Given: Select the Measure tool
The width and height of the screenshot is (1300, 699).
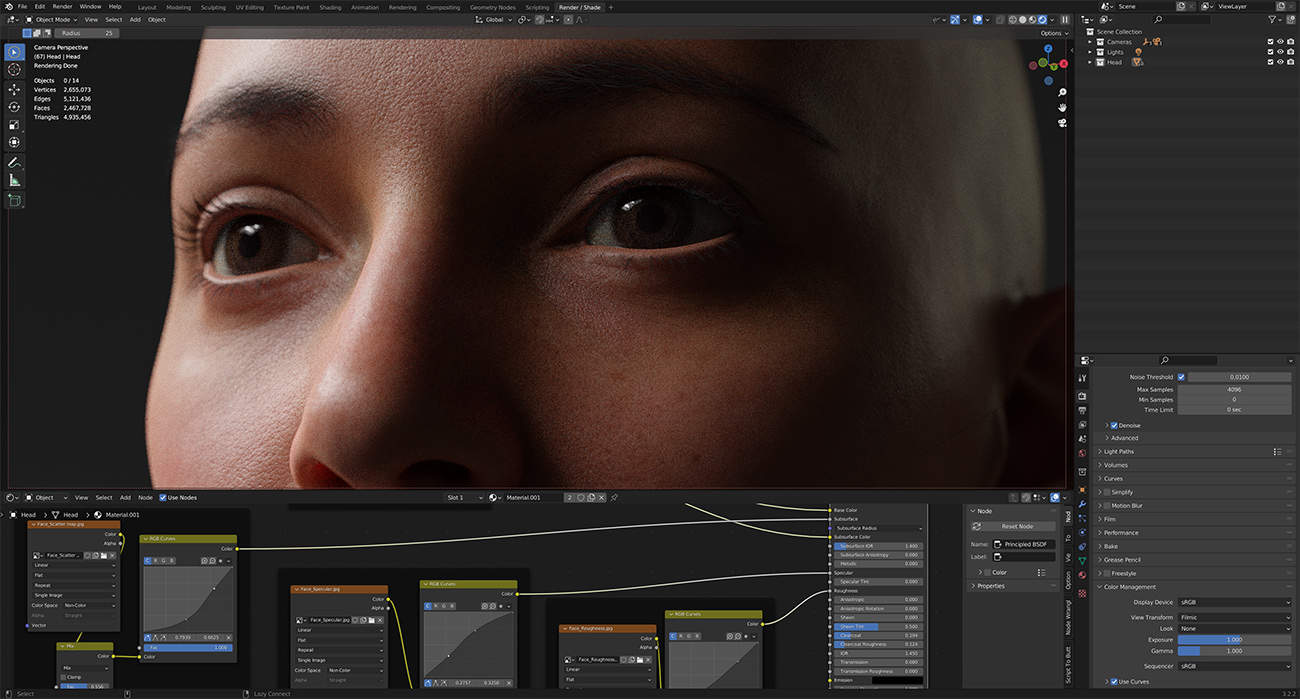Looking at the screenshot, I should tap(14, 179).
